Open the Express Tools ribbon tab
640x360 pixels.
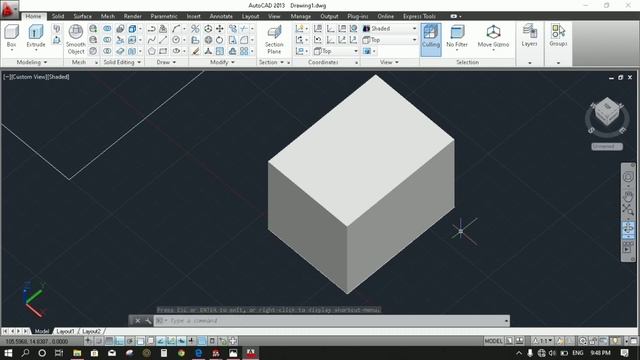pos(419,16)
